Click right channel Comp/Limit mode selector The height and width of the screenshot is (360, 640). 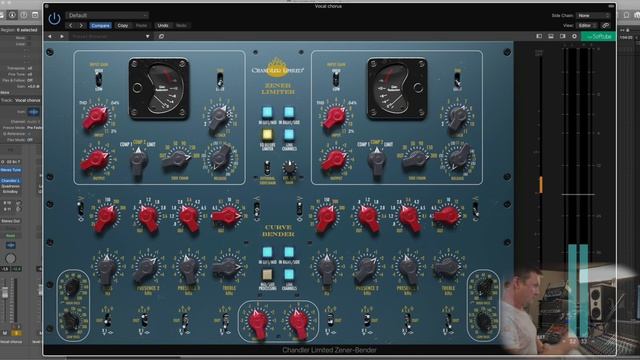click(376, 162)
